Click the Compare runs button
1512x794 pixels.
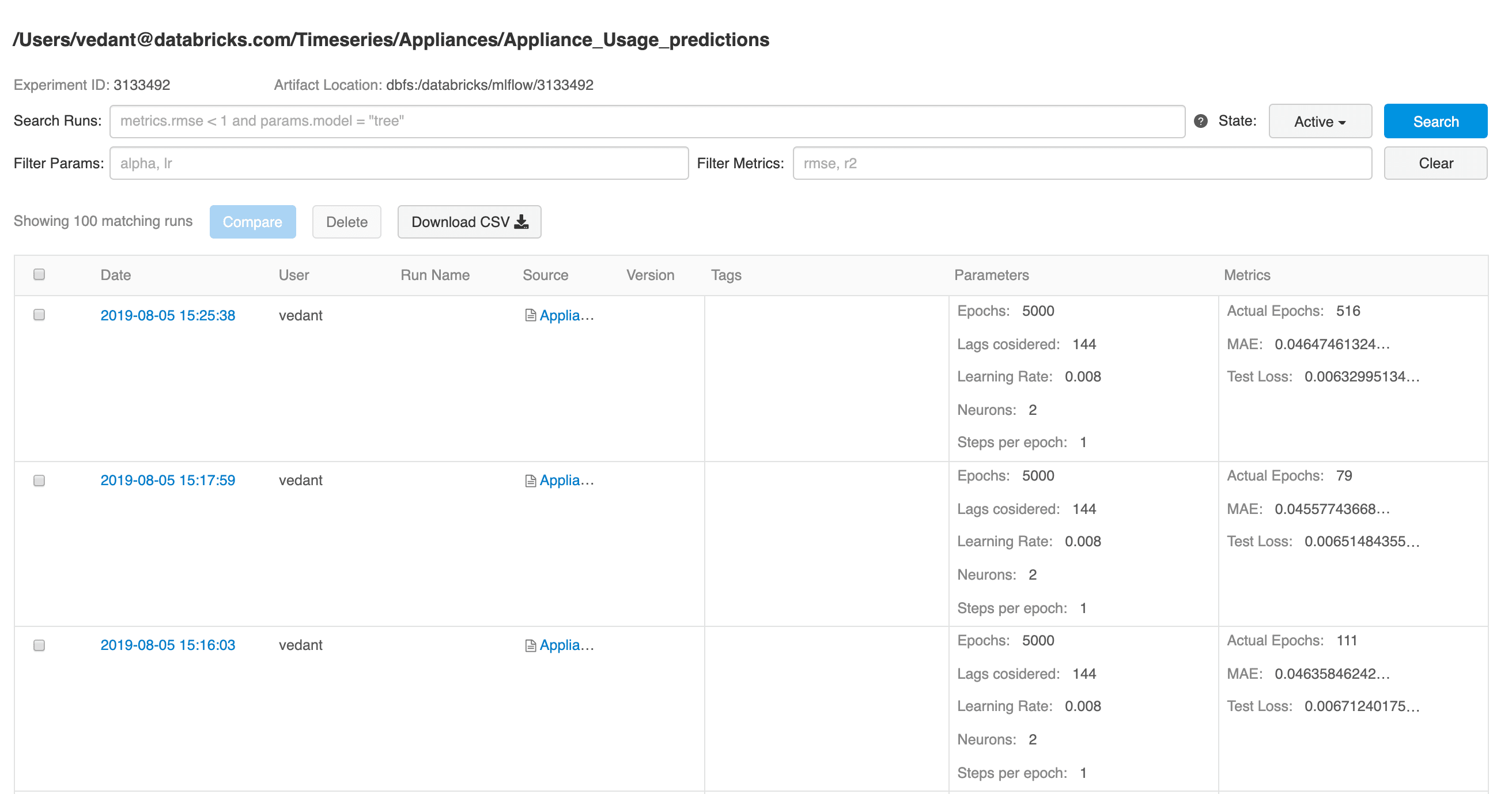pyautogui.click(x=252, y=222)
